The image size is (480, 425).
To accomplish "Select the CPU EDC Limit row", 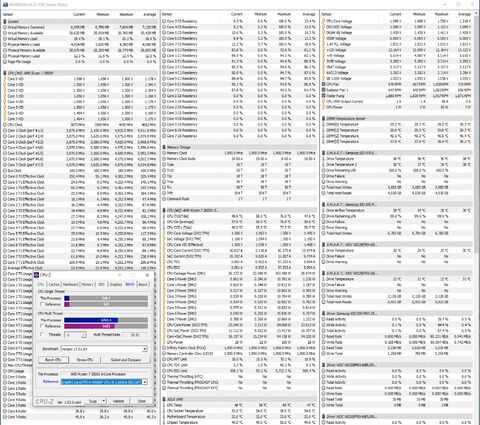I will pyautogui.click(x=239, y=371).
